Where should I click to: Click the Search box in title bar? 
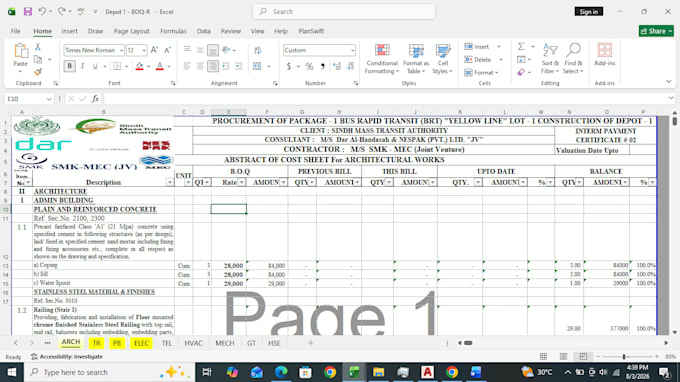tap(344, 12)
